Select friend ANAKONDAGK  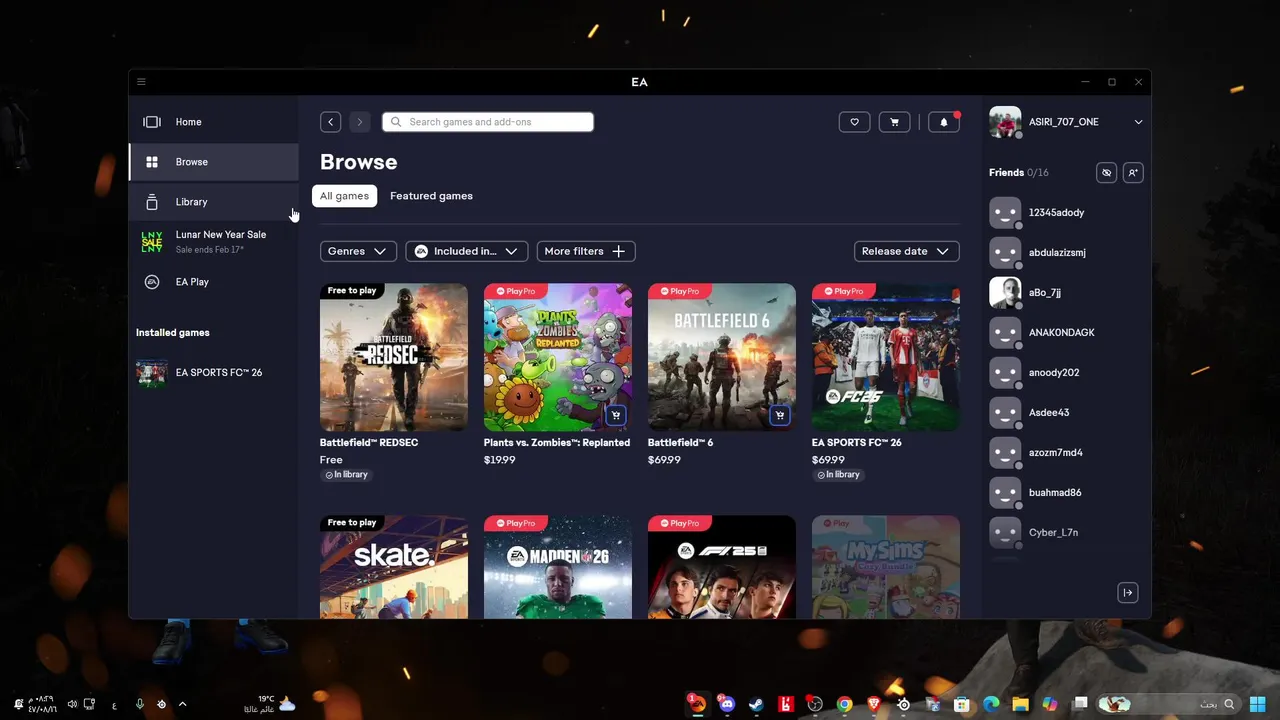pos(1065,333)
